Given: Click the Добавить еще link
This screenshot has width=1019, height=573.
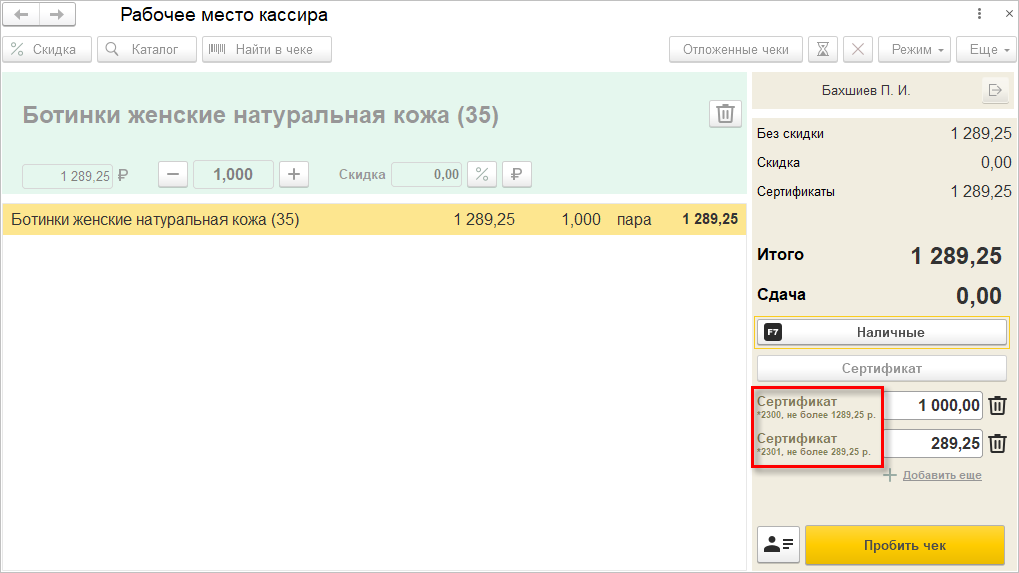Looking at the screenshot, I should click(x=942, y=475).
